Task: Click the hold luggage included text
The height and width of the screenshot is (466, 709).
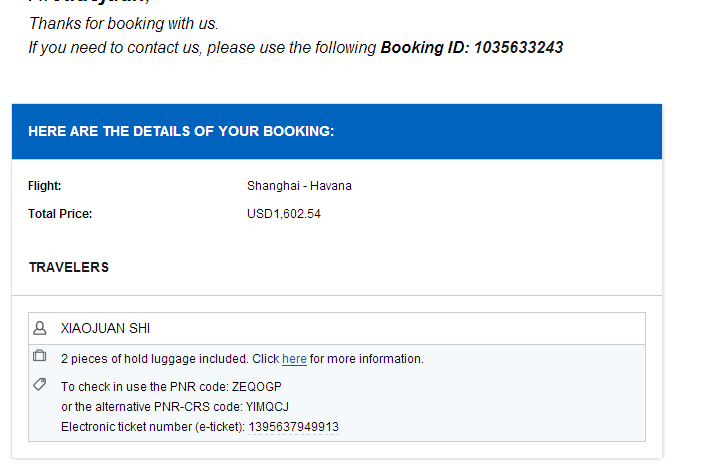Action: point(155,359)
